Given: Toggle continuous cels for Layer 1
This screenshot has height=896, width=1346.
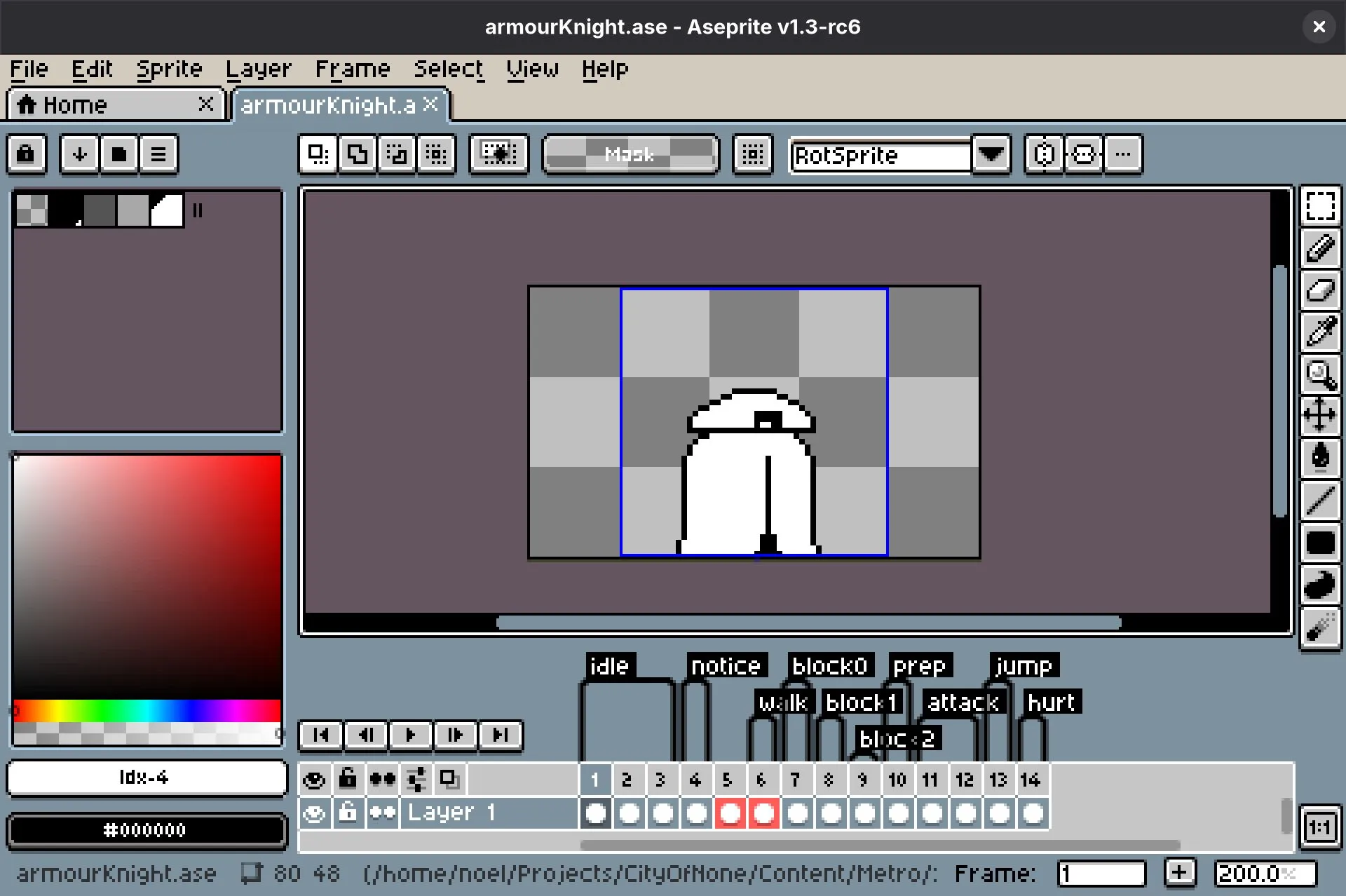Looking at the screenshot, I should pos(382,813).
